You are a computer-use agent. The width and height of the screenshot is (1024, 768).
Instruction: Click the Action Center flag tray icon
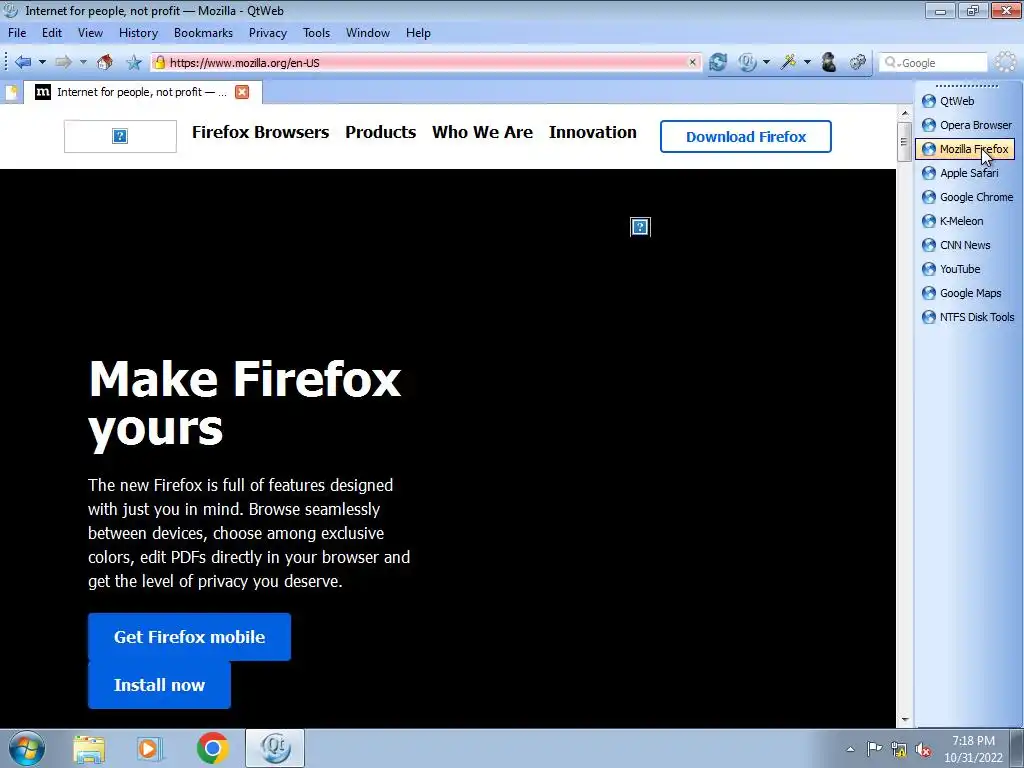[874, 749]
